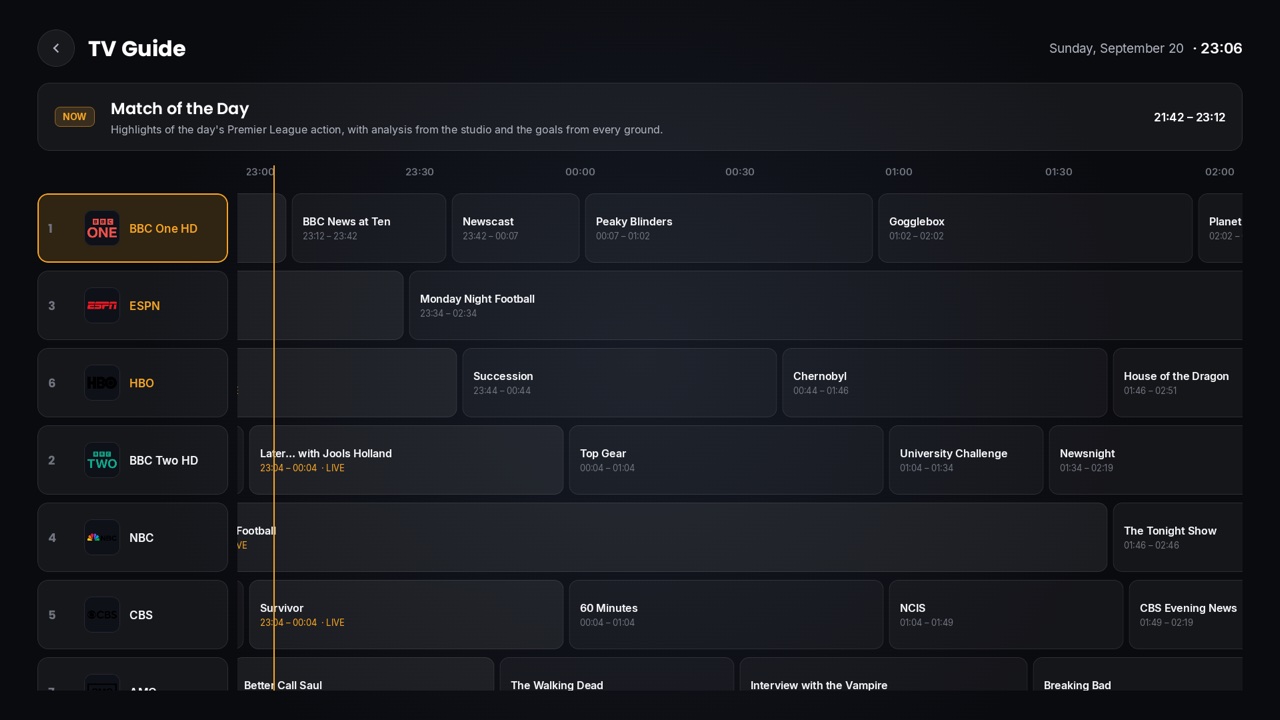
Task: Click the 21:42 – 23:12 time range
Action: 1190,117
